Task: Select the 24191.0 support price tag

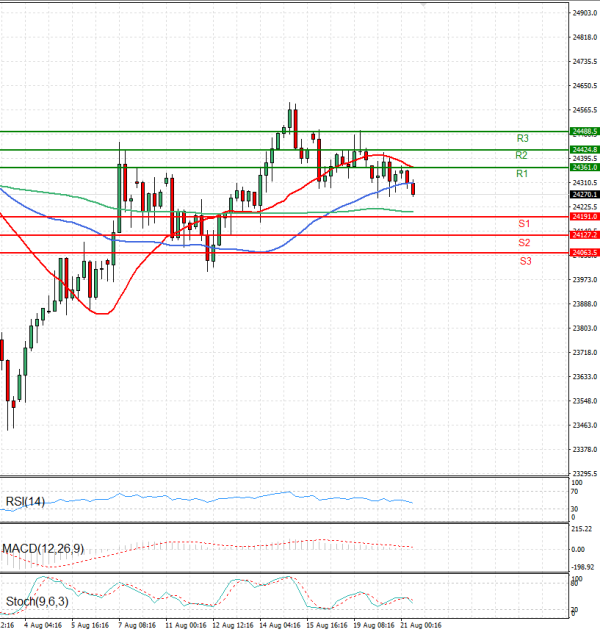Action: (584, 217)
